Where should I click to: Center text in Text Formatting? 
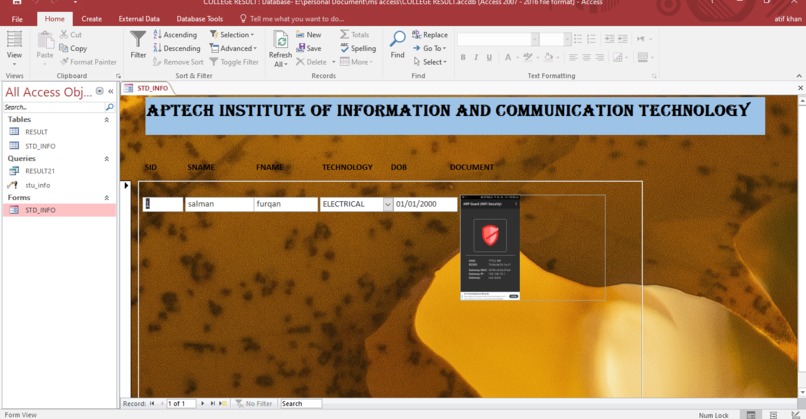pyautogui.click(x=587, y=57)
